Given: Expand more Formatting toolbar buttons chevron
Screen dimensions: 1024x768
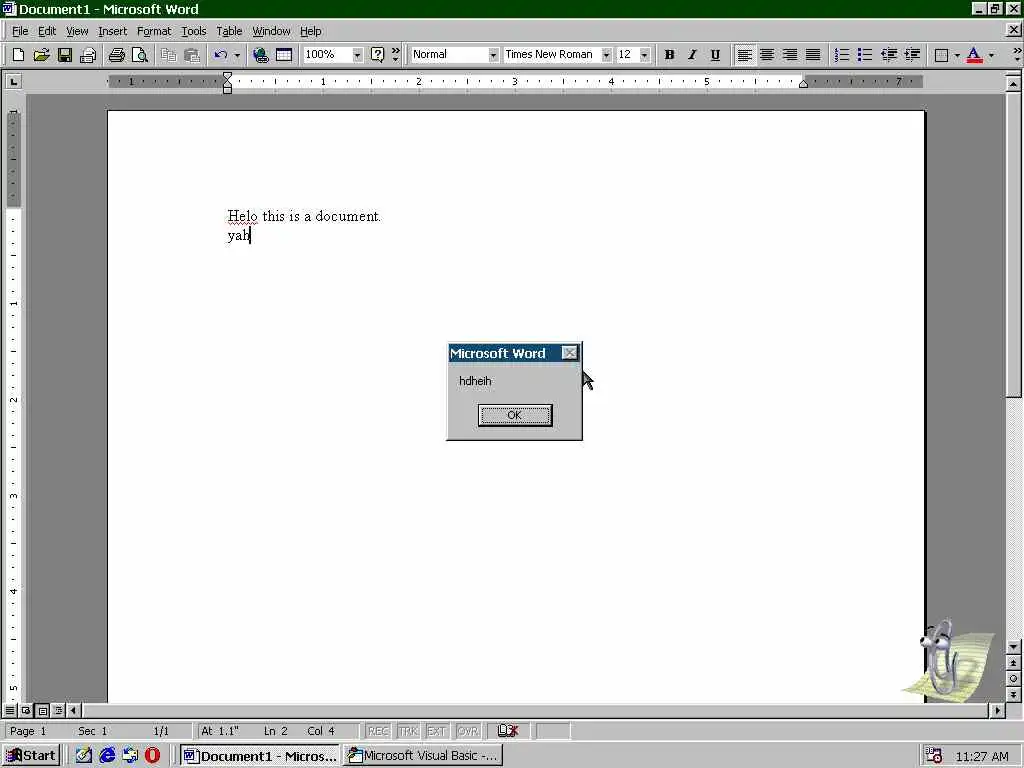Looking at the screenshot, I should pos(1017,55).
